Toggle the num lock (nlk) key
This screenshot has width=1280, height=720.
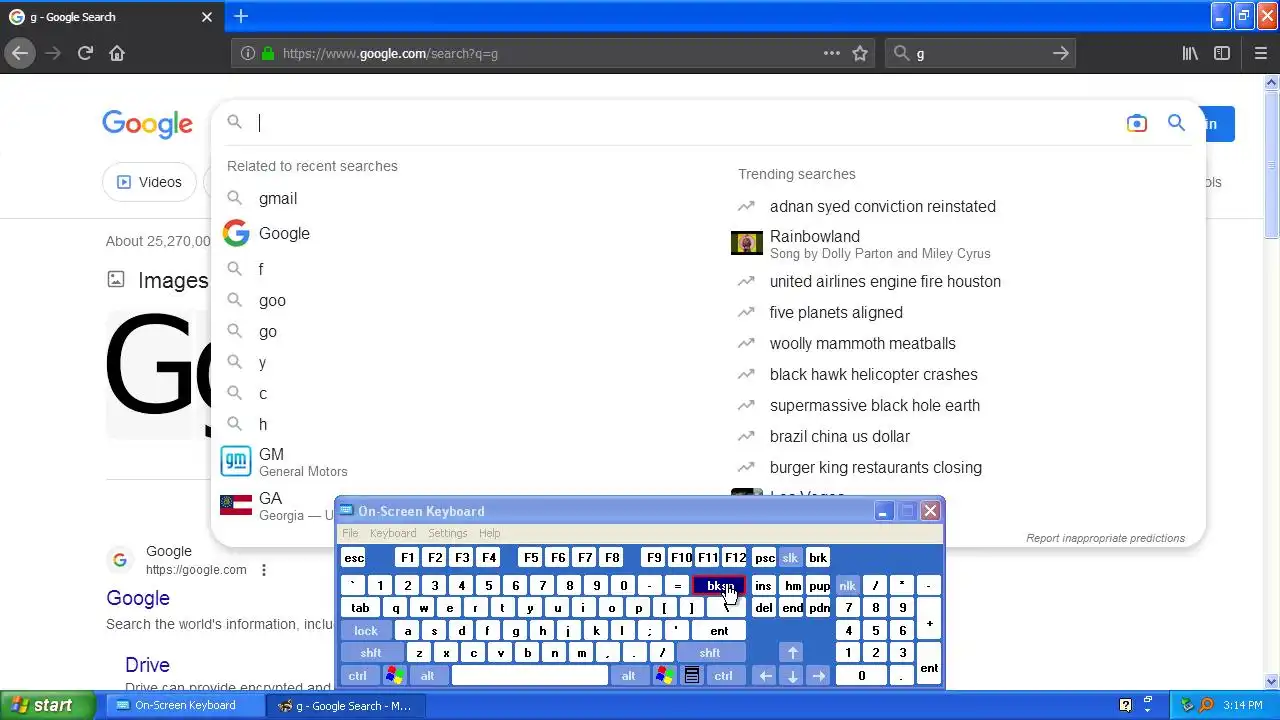click(847, 586)
